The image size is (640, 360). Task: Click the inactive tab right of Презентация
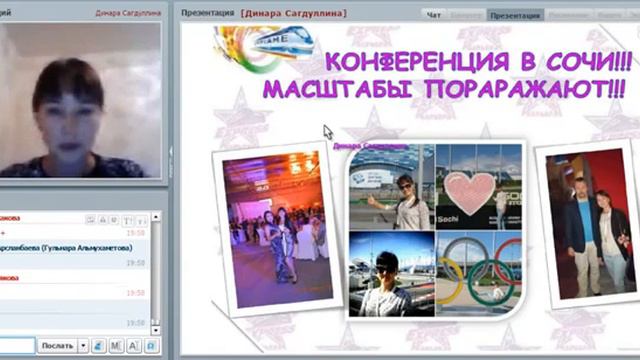tap(569, 16)
